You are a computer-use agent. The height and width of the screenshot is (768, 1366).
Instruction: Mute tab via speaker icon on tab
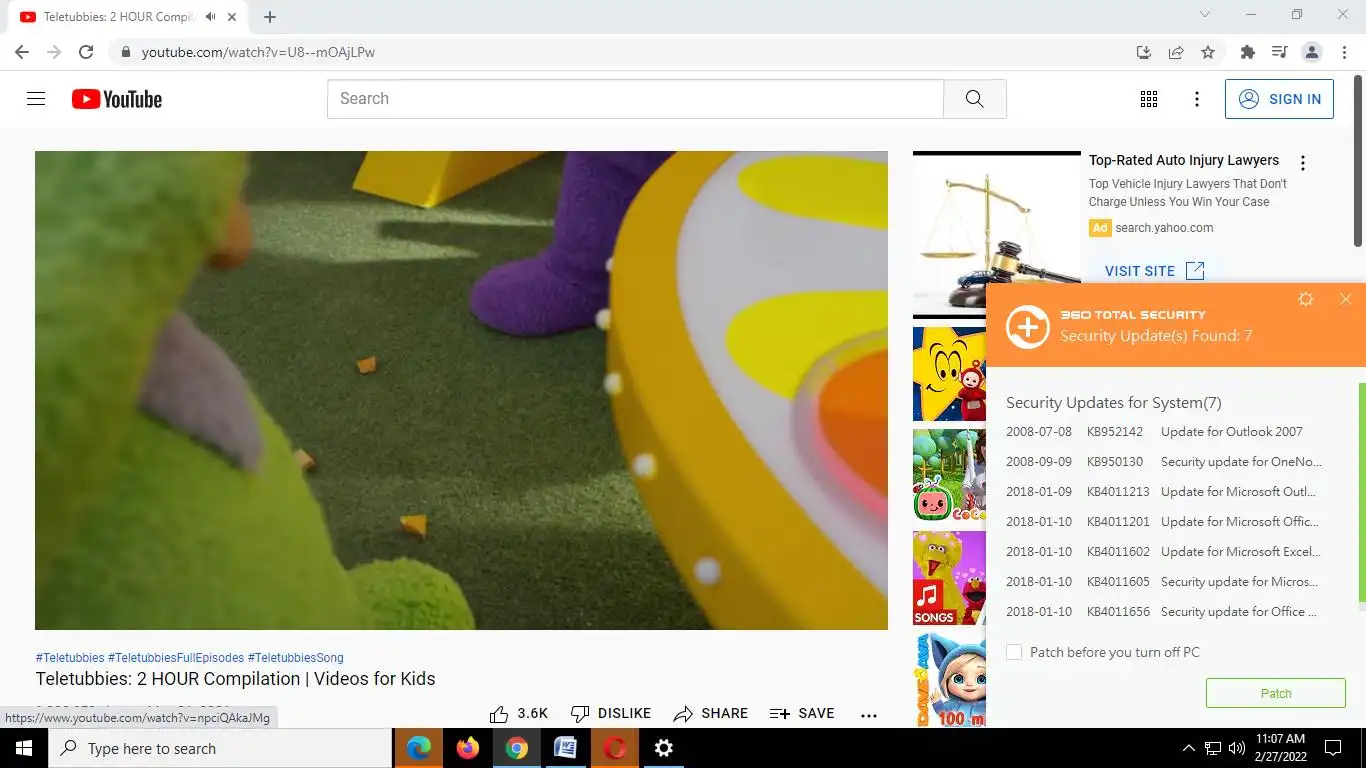tap(211, 17)
